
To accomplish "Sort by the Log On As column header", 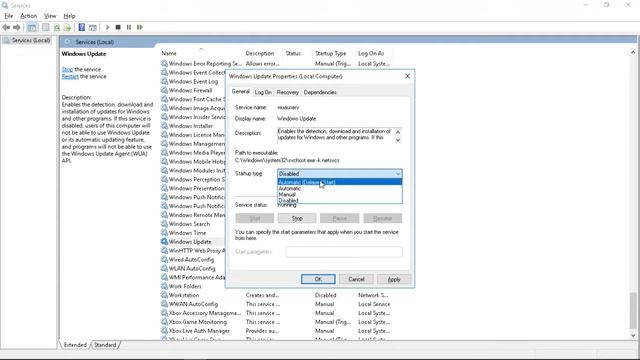I will coord(373,53).
